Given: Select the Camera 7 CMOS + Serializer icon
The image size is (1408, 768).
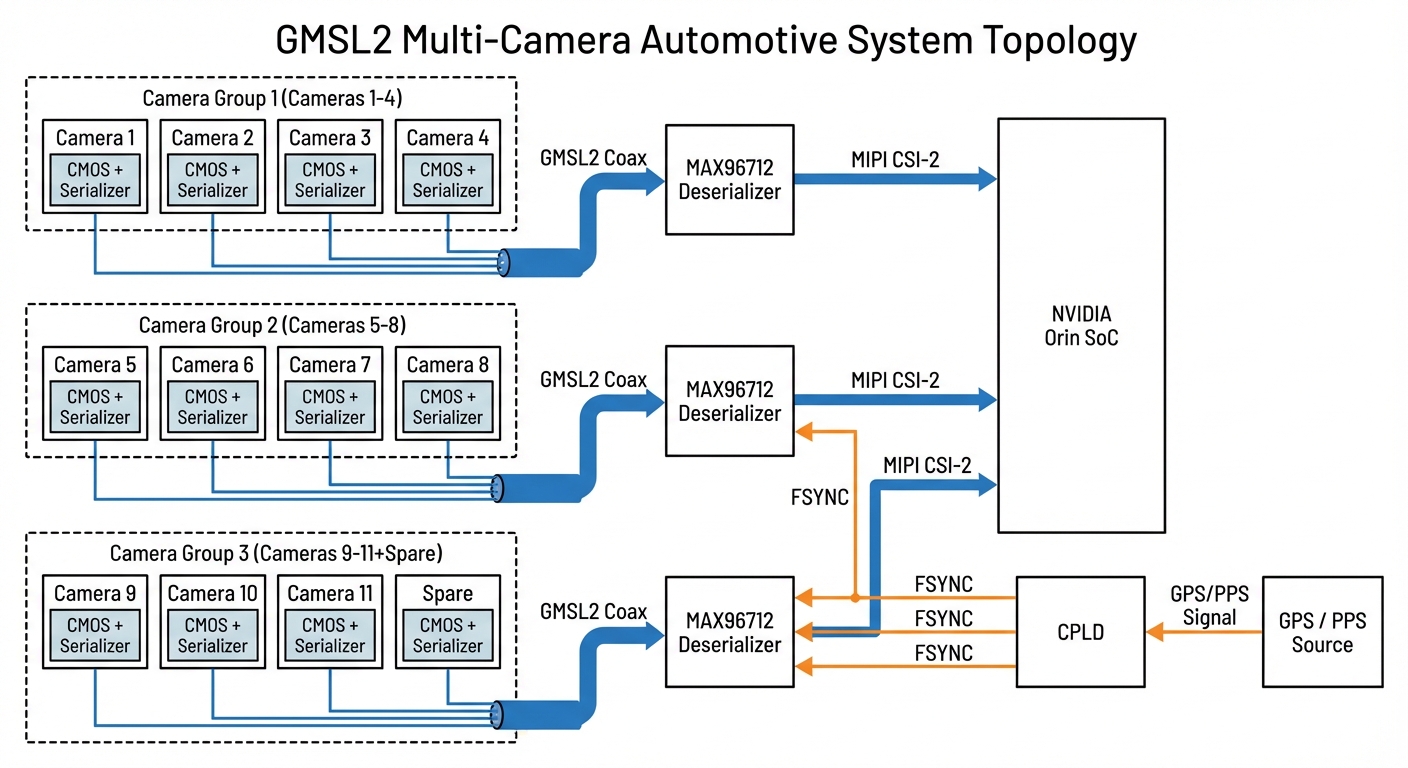Looking at the screenshot, I should click(329, 407).
